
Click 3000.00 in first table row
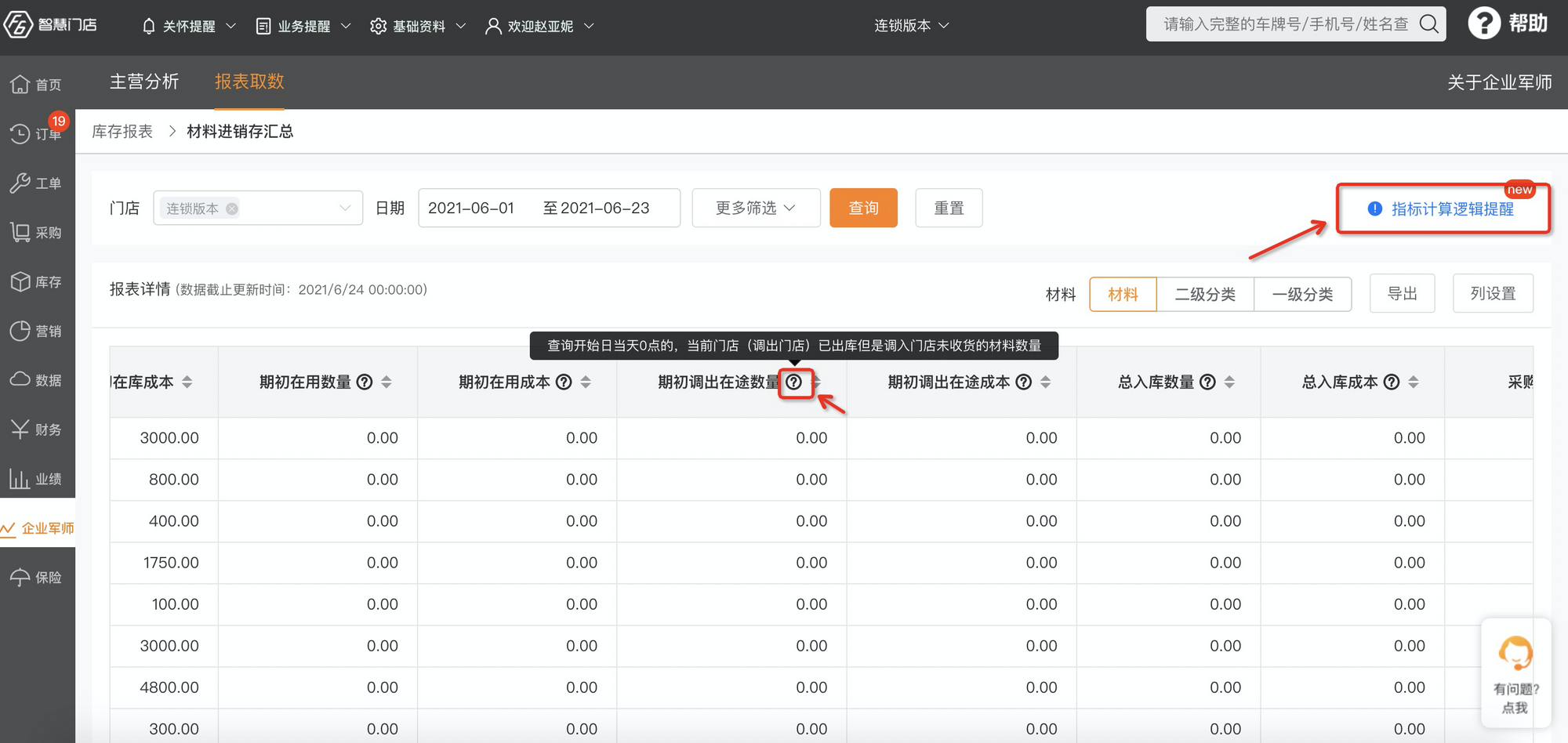tap(169, 438)
